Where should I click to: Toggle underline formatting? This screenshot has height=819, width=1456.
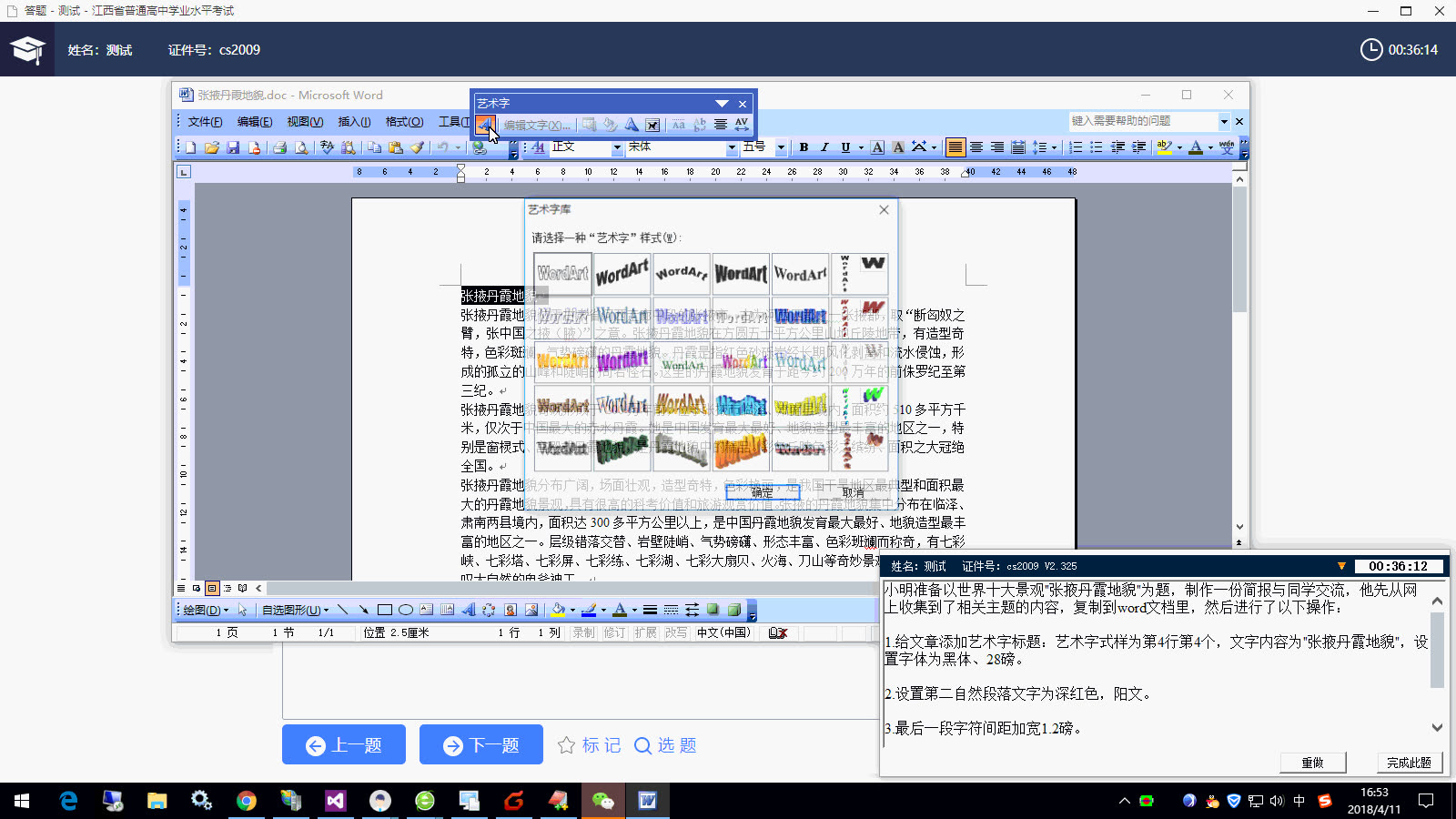point(844,147)
